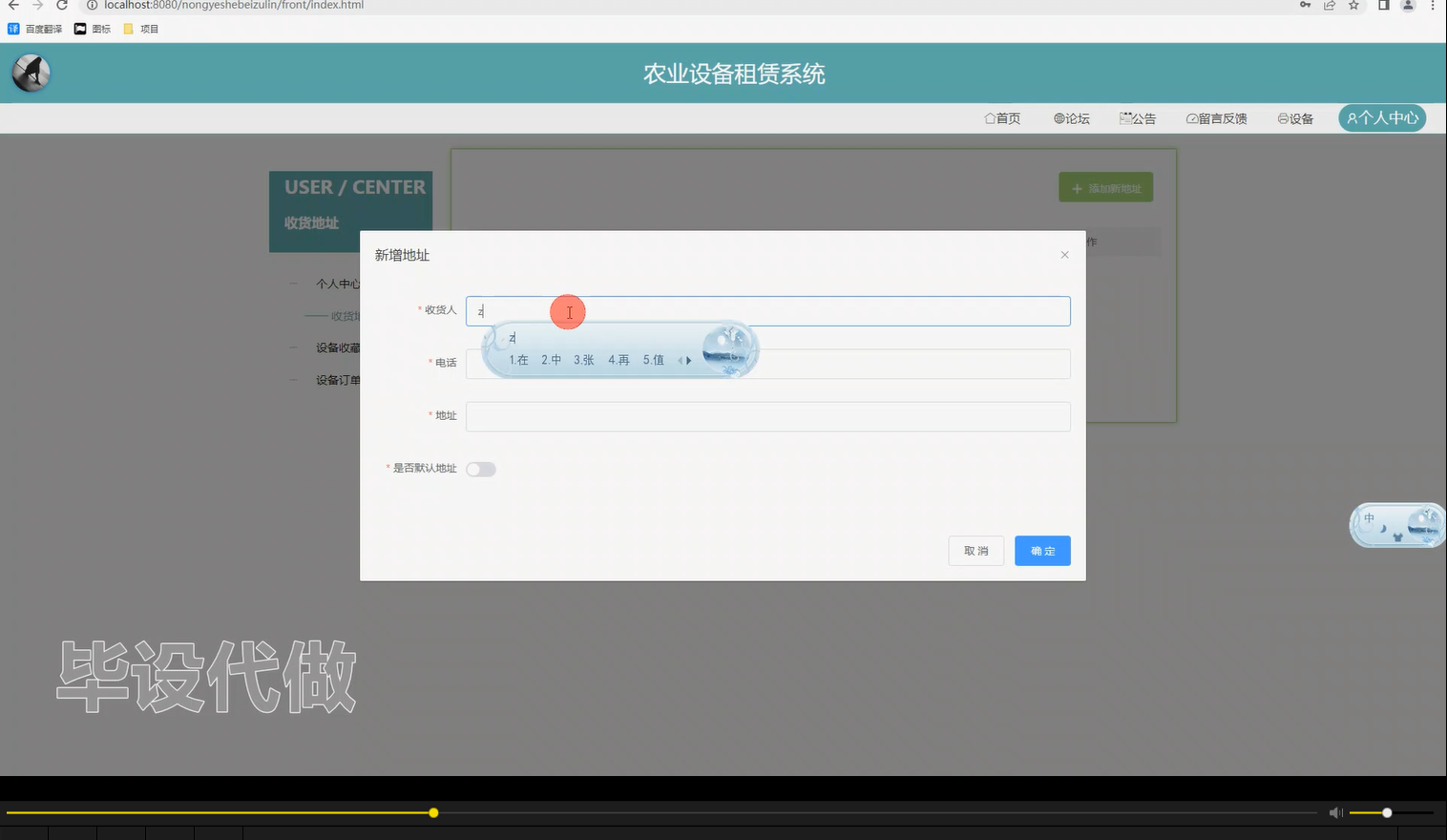Click the green 添加新地址 button
This screenshot has width=1447, height=840.
[1105, 187]
